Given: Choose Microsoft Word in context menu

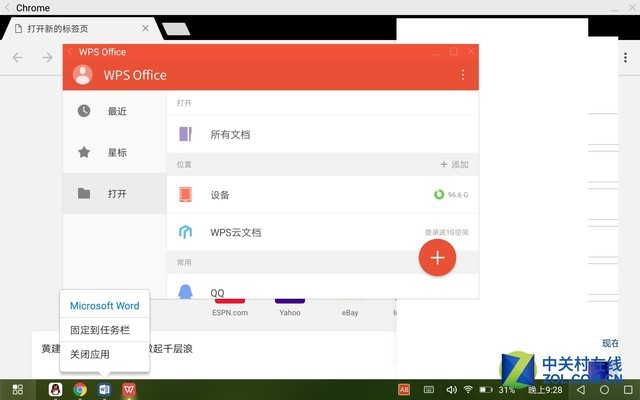Looking at the screenshot, I should pos(104,305).
